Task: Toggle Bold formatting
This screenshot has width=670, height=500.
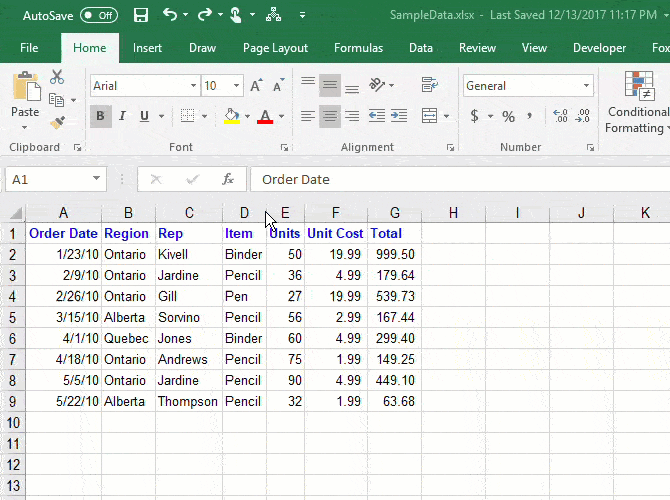Action: click(100, 116)
